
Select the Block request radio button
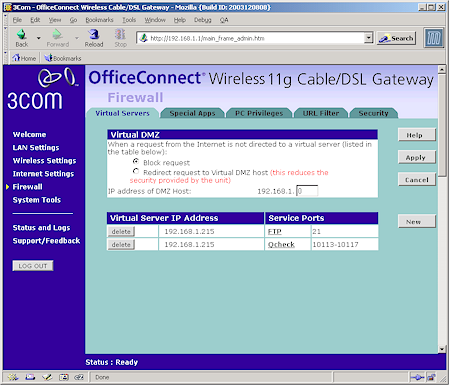point(136,162)
